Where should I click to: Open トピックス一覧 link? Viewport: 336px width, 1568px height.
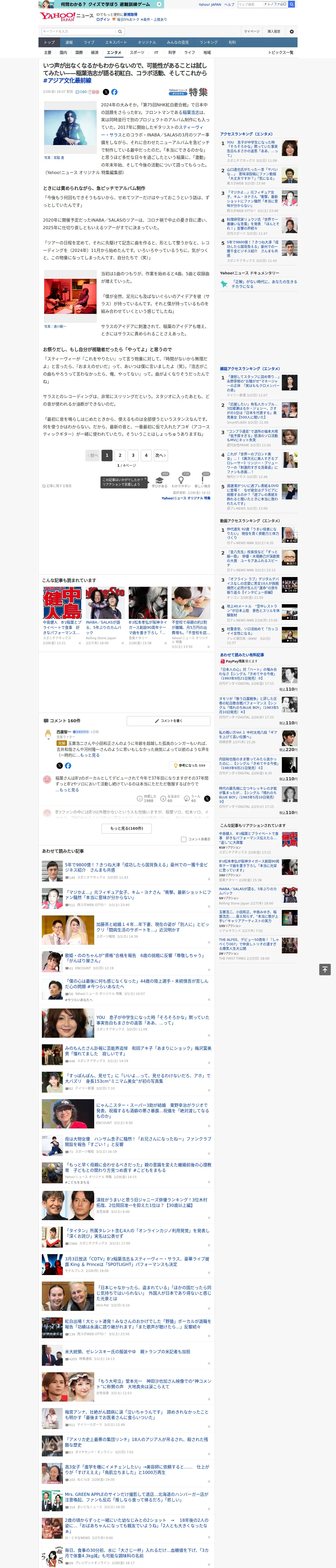[281, 52]
